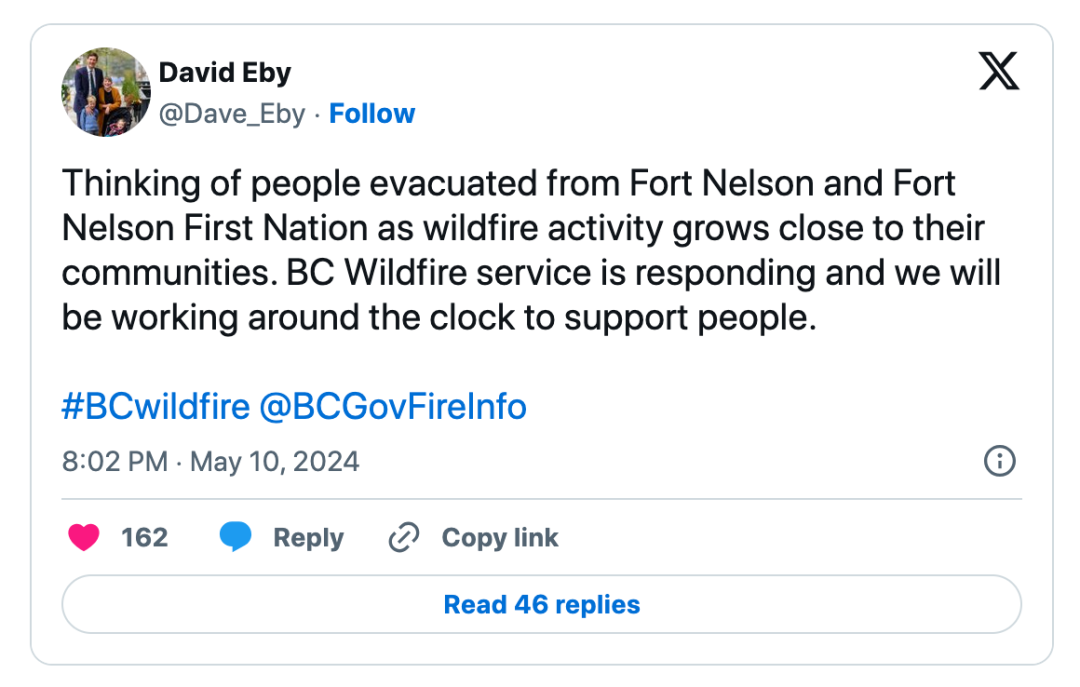Follow the @Dave_Eby account
This screenshot has height=687, width=1080.
(x=372, y=114)
